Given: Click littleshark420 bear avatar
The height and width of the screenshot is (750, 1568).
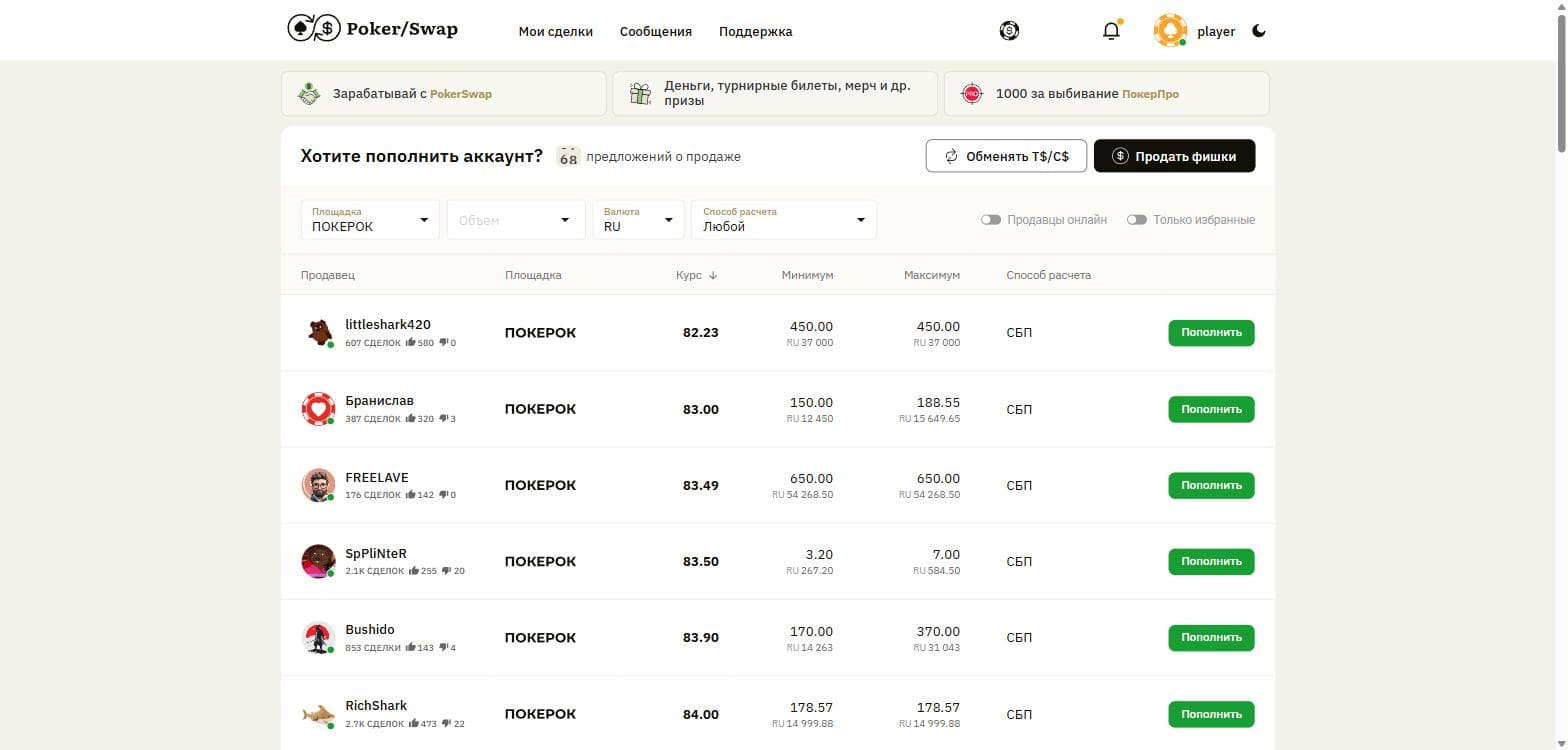Looking at the screenshot, I should 318,333.
